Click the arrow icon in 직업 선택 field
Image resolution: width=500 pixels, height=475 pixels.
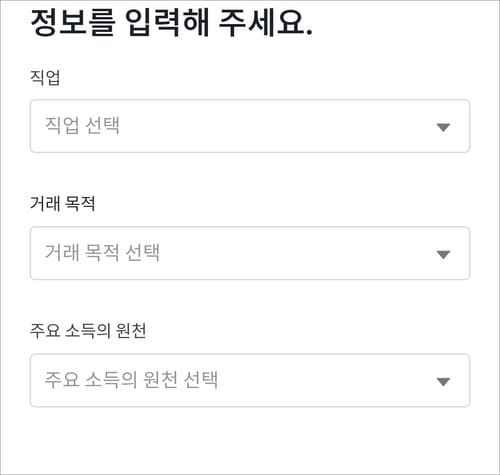443,127
